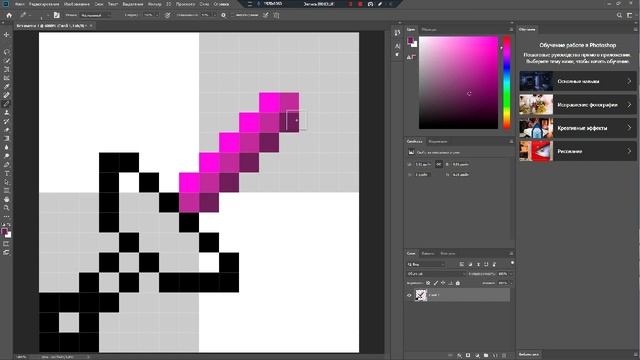This screenshot has height=360, width=640.
Task: Open the three-dots edit toolbar button
Action: [x=7, y=217]
